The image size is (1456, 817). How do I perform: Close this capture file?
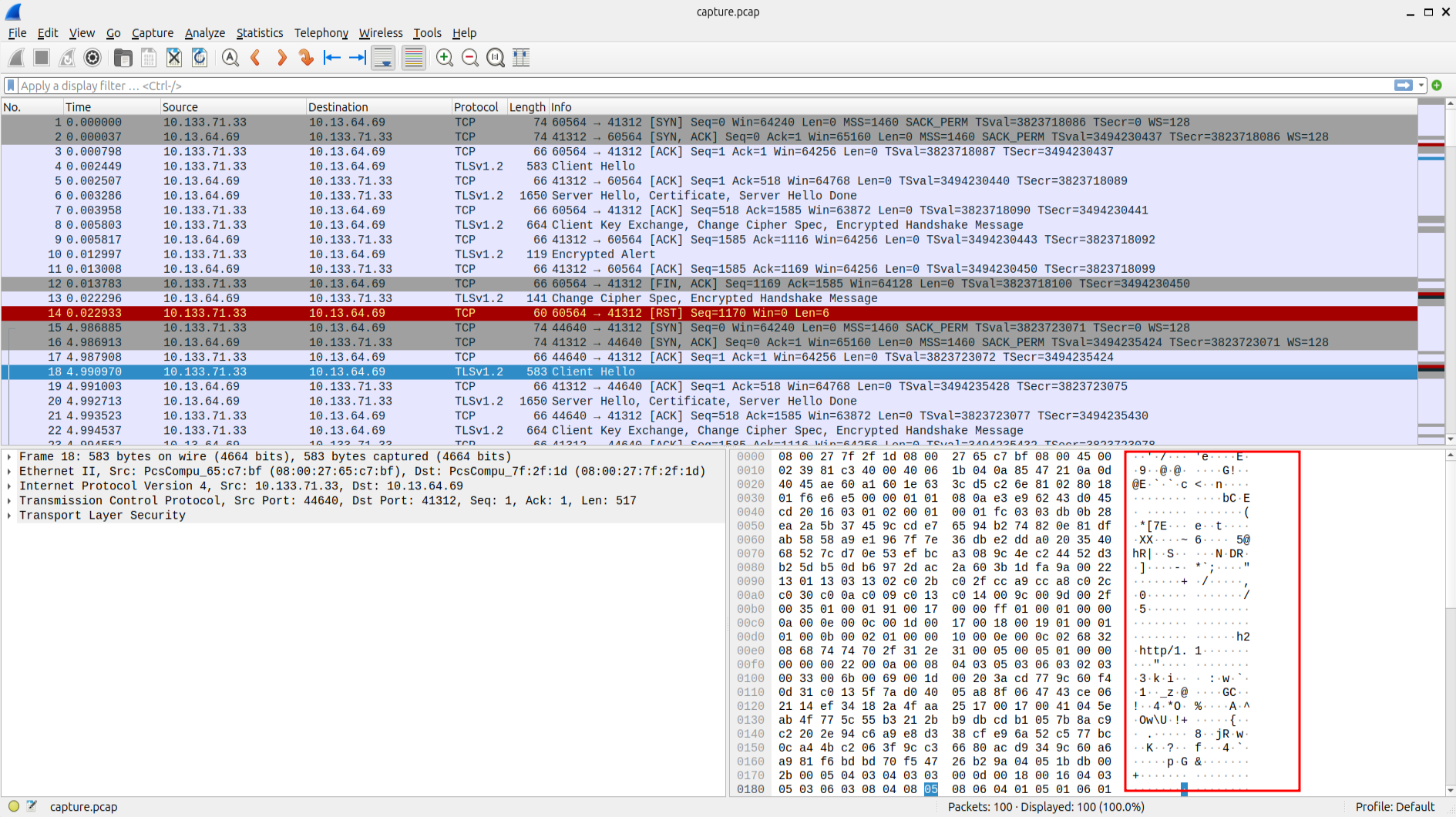coord(174,58)
